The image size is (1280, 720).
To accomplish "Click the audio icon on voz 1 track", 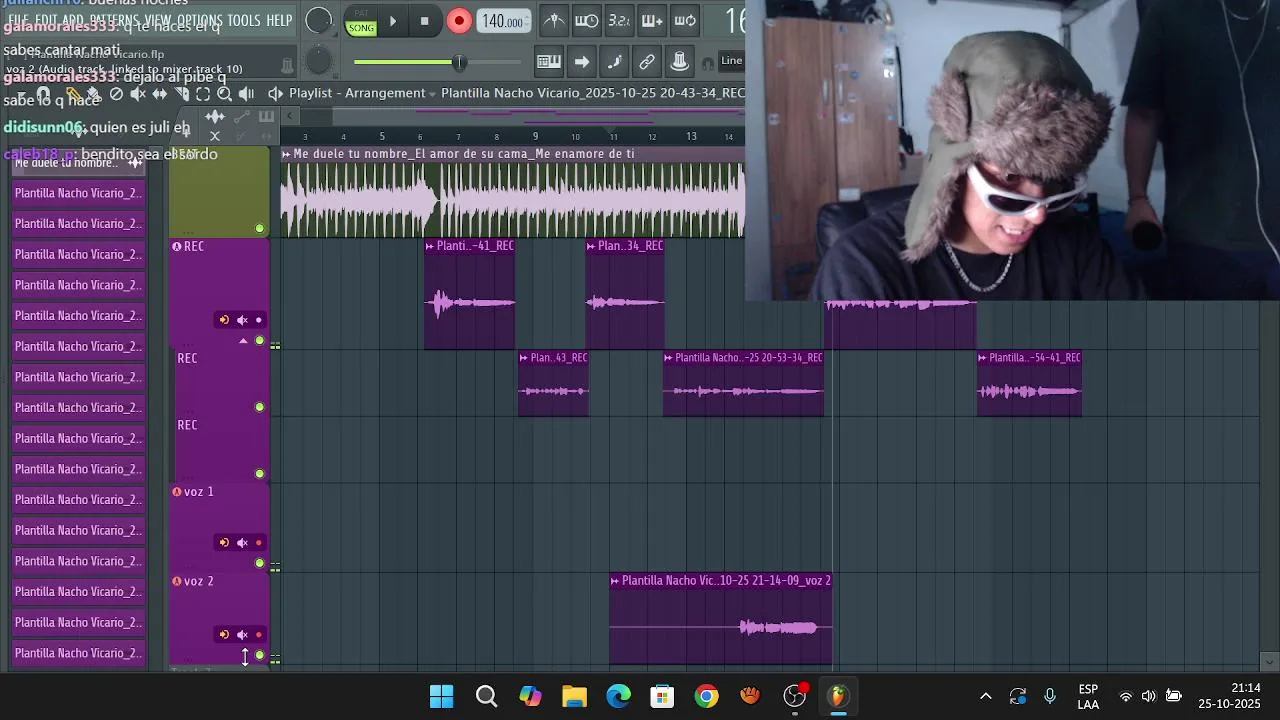I will 177,492.
